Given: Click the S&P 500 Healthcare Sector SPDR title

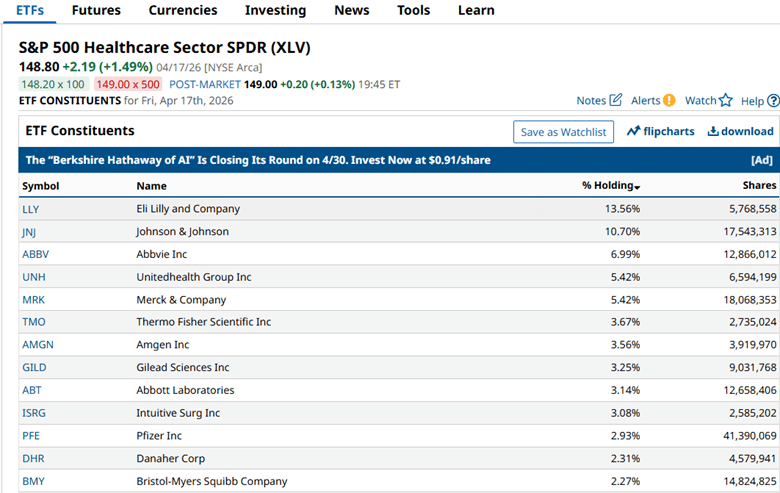Looking at the screenshot, I should (x=164, y=48).
